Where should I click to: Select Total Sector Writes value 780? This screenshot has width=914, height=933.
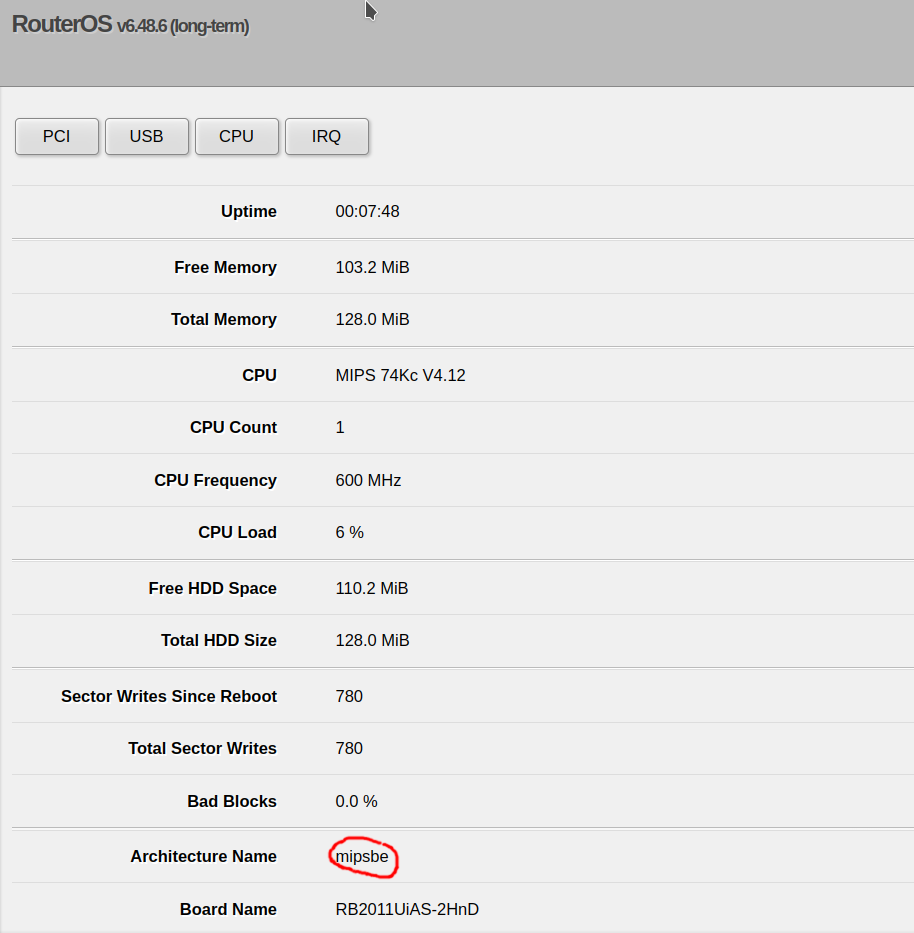pyautogui.click(x=349, y=748)
